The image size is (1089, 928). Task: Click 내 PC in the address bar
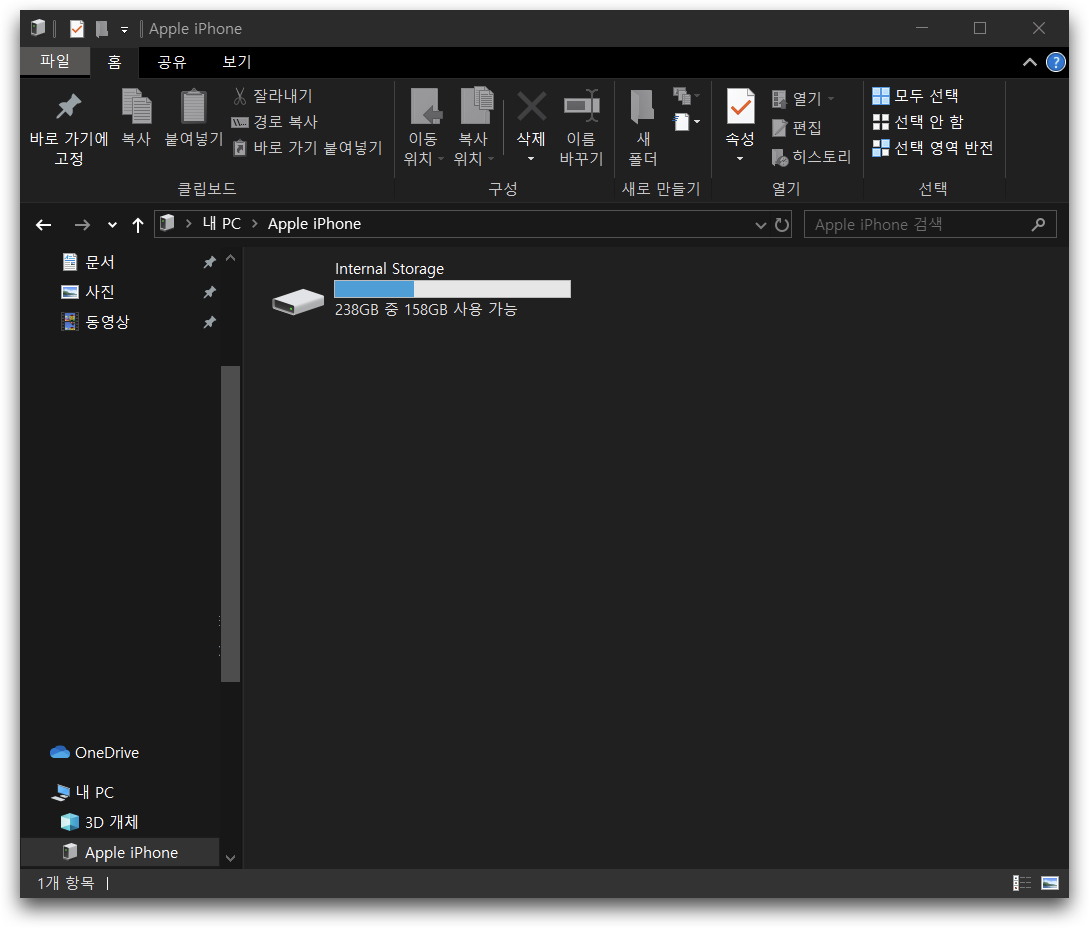[x=222, y=224]
